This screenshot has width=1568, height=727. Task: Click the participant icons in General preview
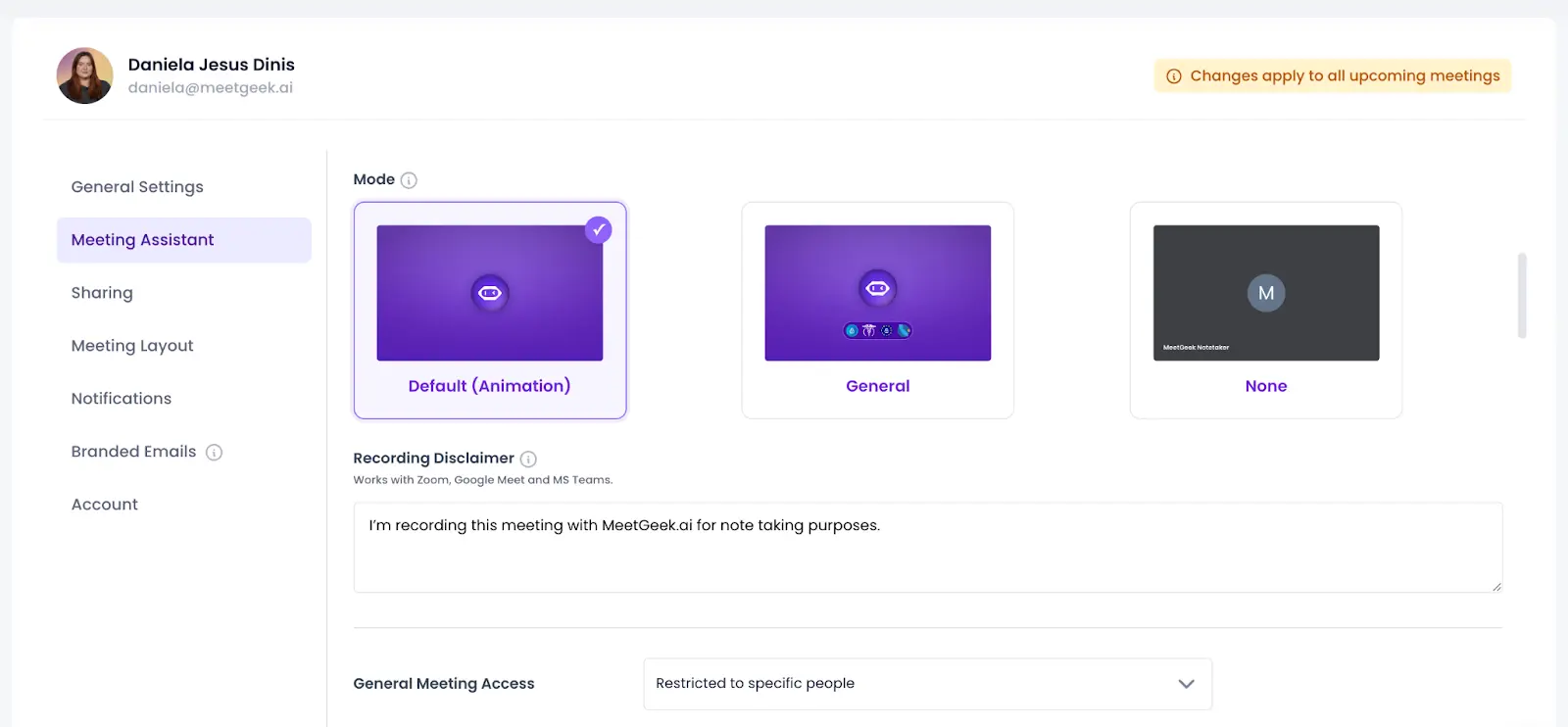878,330
